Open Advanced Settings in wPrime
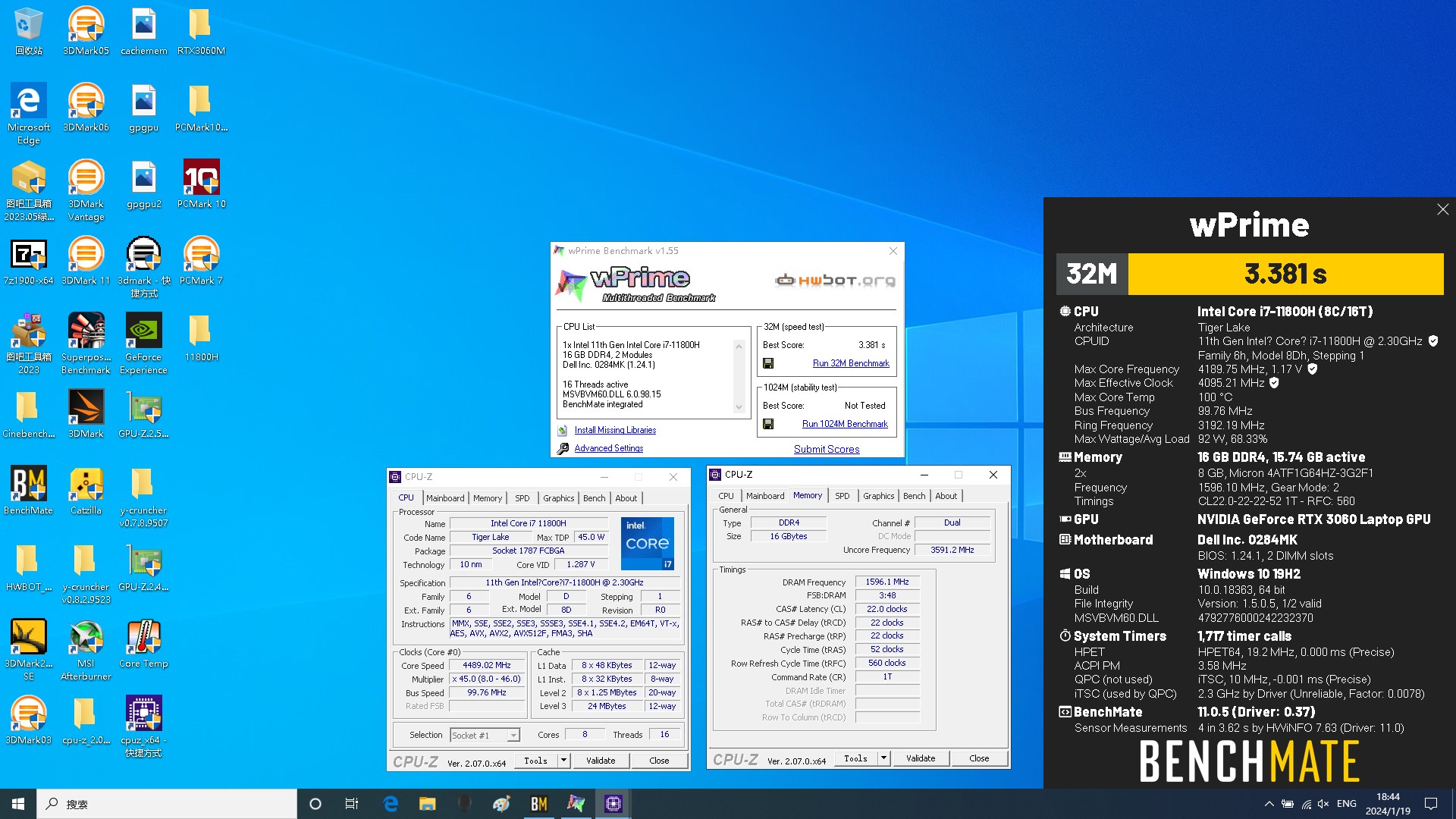 pos(608,448)
